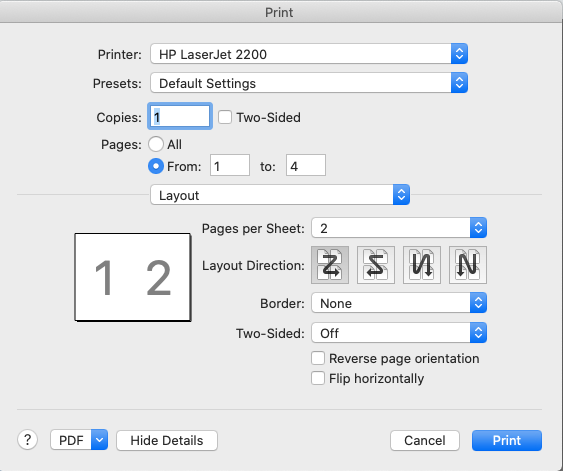
Task: Check the Flip horizontally option
Action: (318, 378)
